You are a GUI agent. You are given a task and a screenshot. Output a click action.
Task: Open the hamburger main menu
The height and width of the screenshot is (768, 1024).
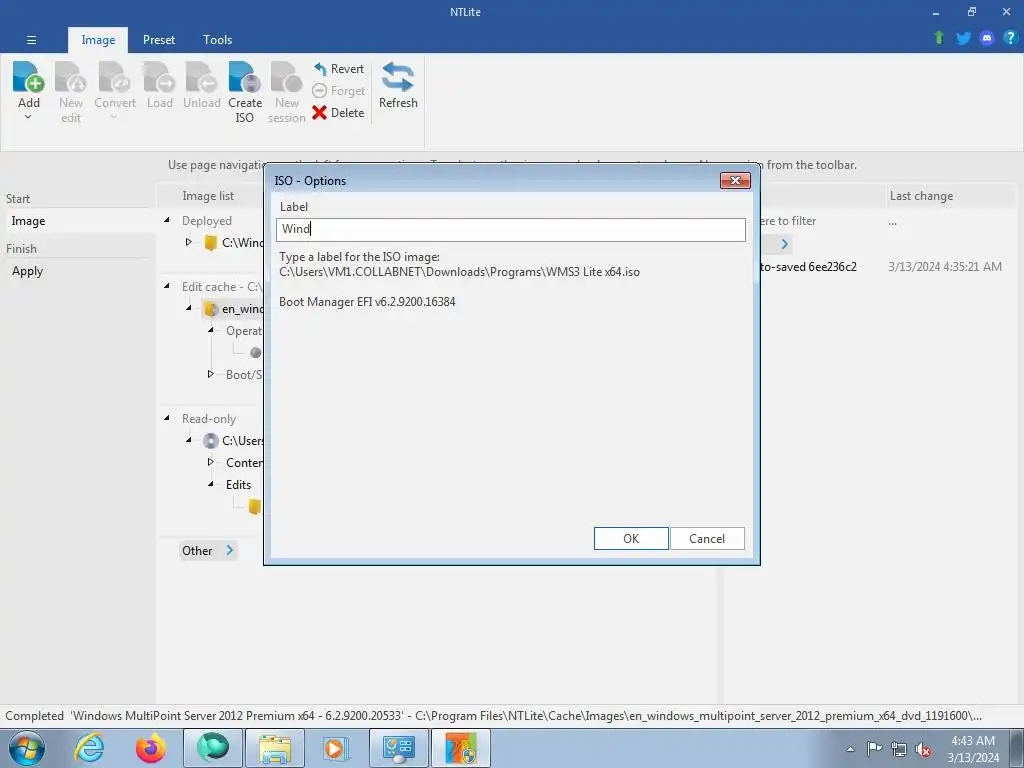(31, 40)
